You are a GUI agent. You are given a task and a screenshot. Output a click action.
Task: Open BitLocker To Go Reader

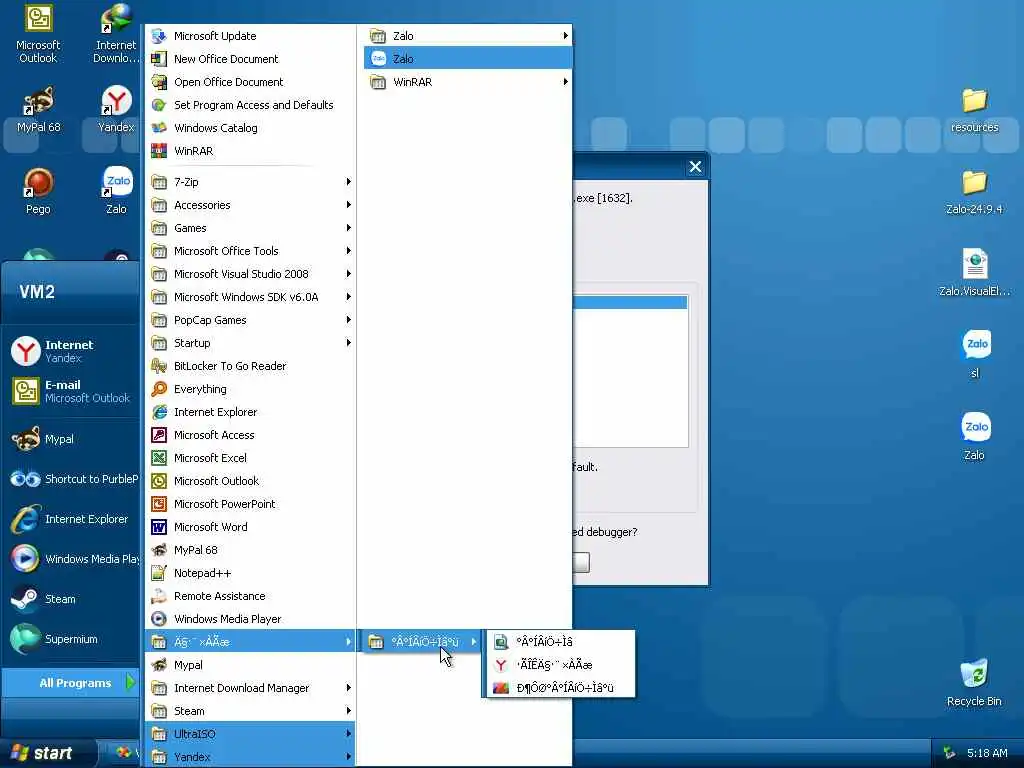click(x=249, y=366)
